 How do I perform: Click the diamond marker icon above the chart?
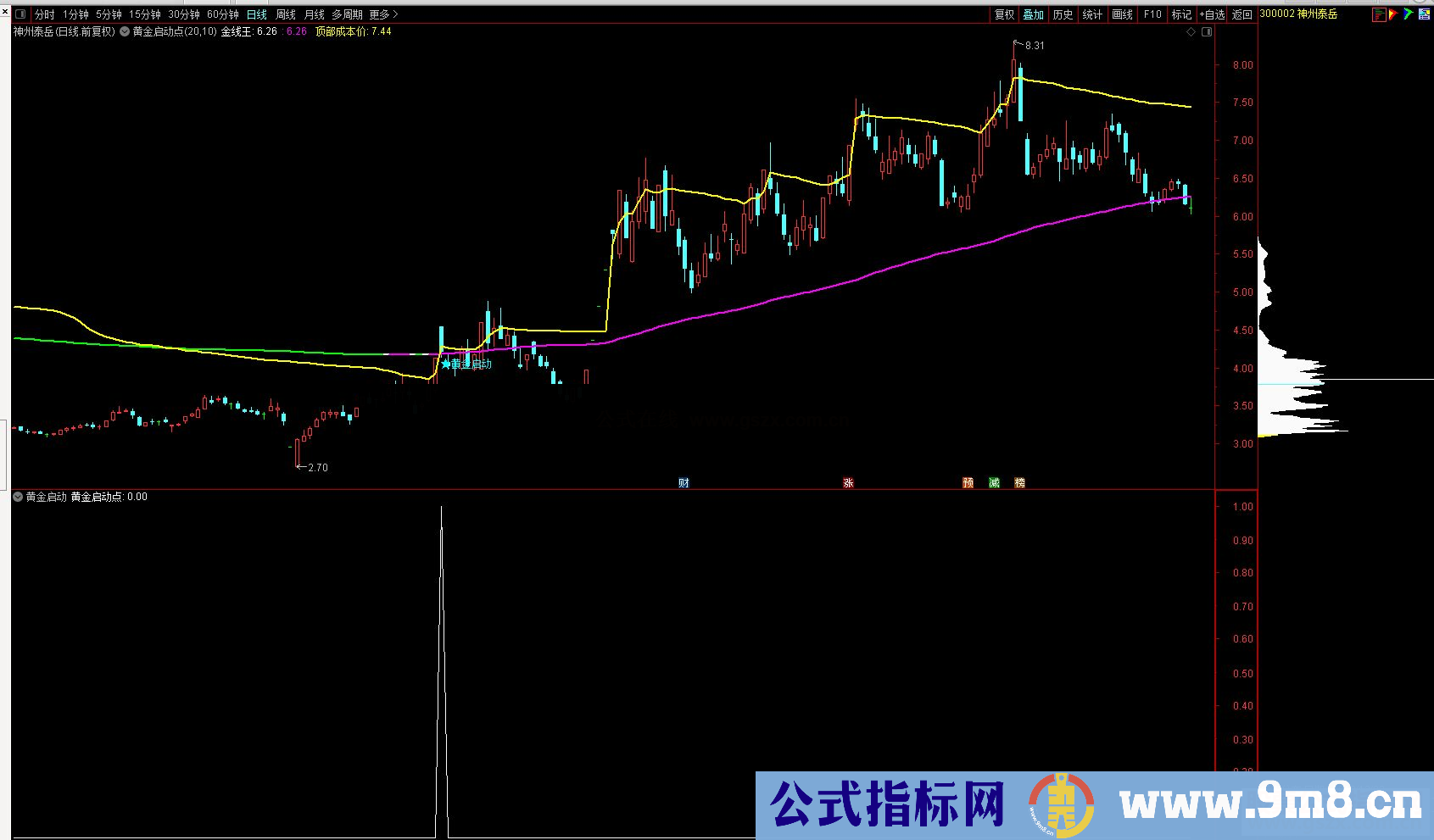(1192, 30)
